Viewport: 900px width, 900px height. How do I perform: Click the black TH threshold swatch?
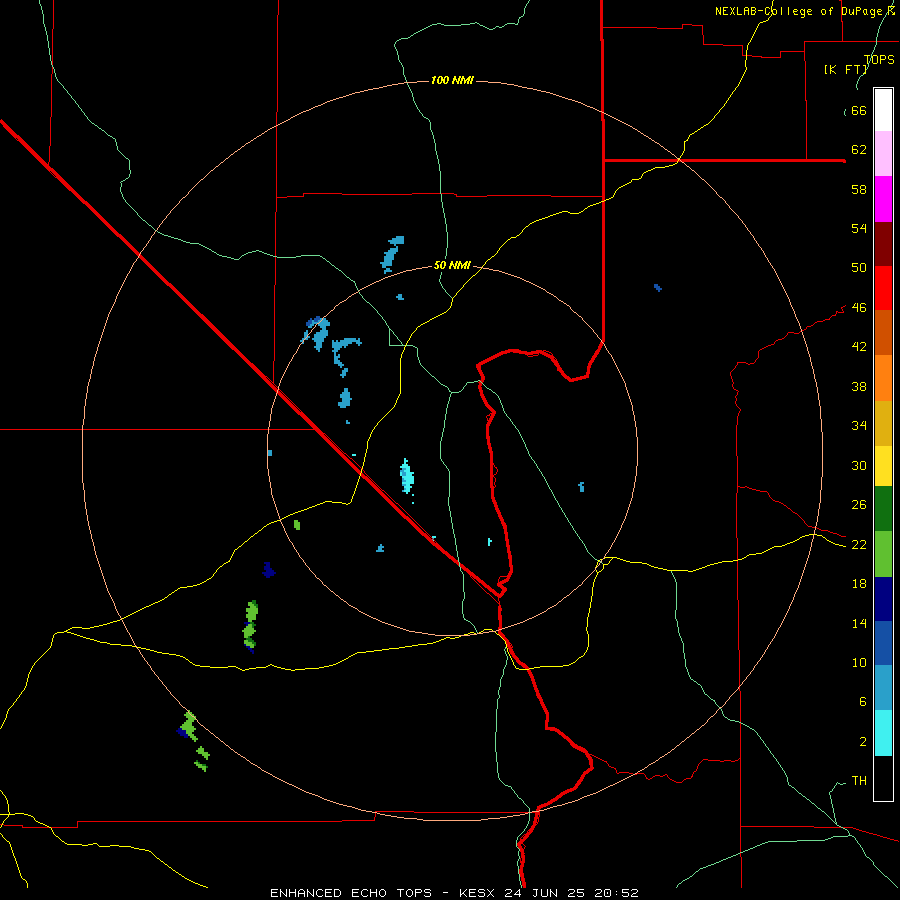click(x=883, y=778)
